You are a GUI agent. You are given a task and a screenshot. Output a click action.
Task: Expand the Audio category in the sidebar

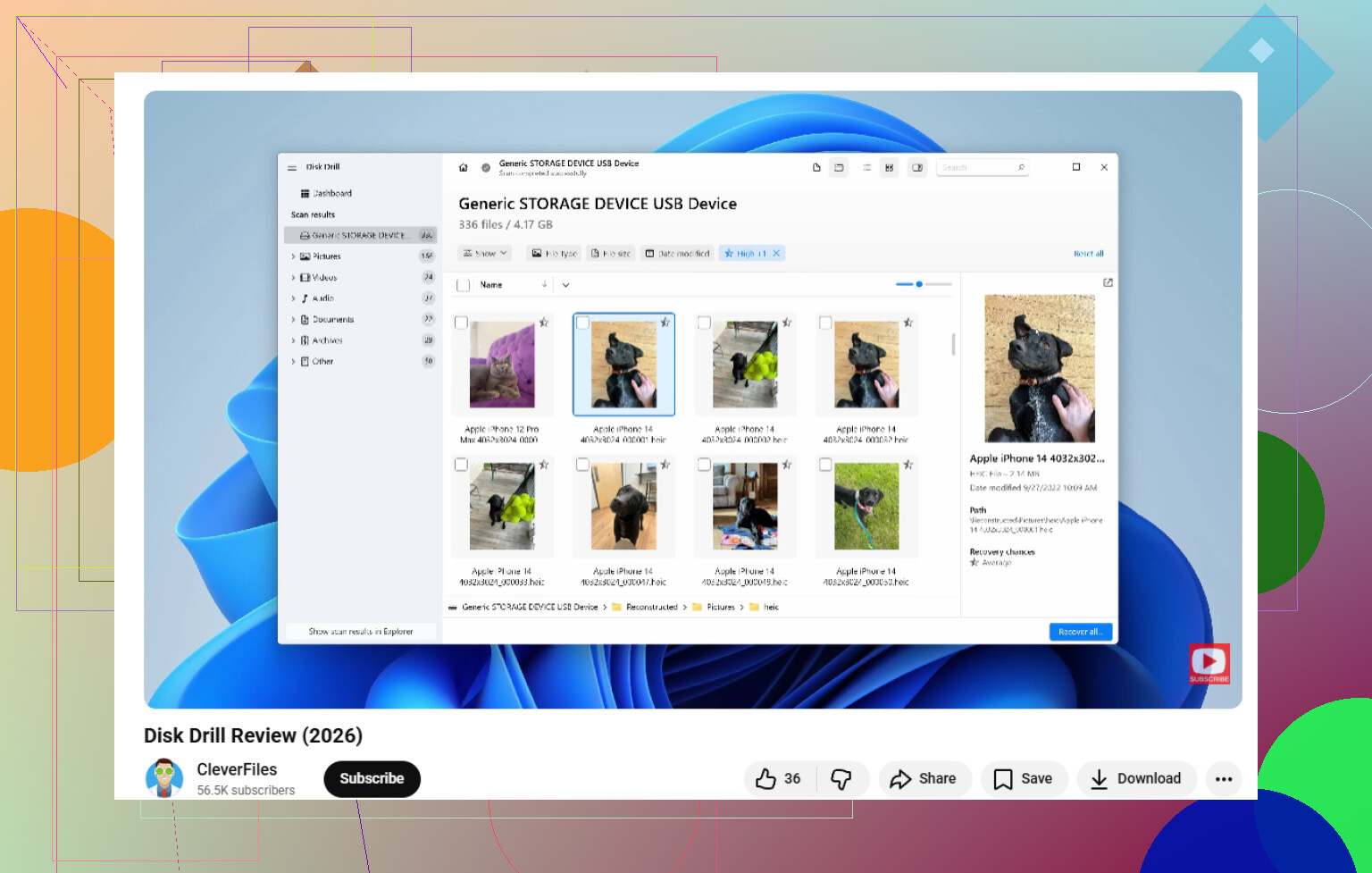tap(293, 298)
